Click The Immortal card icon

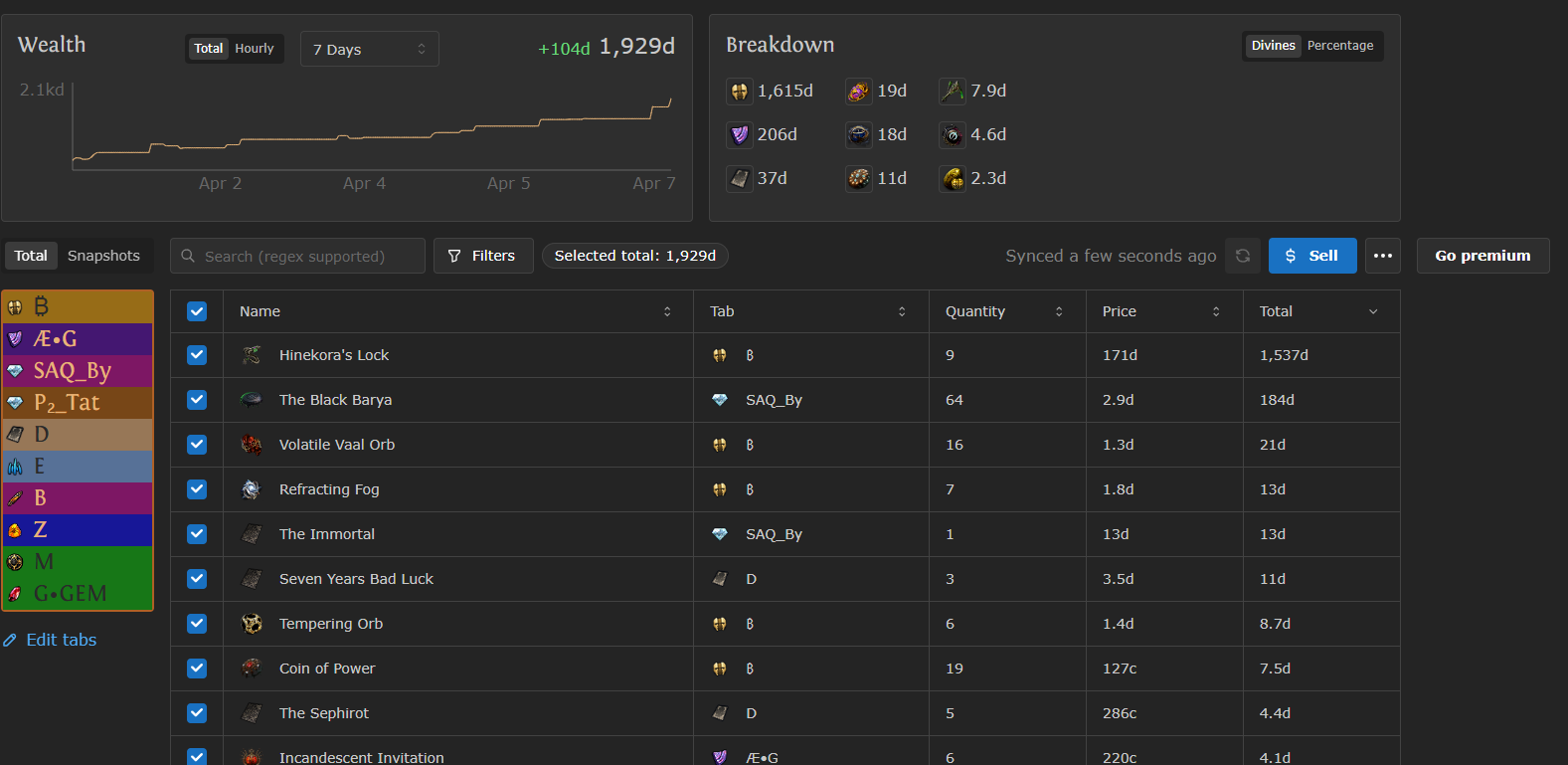click(x=252, y=534)
